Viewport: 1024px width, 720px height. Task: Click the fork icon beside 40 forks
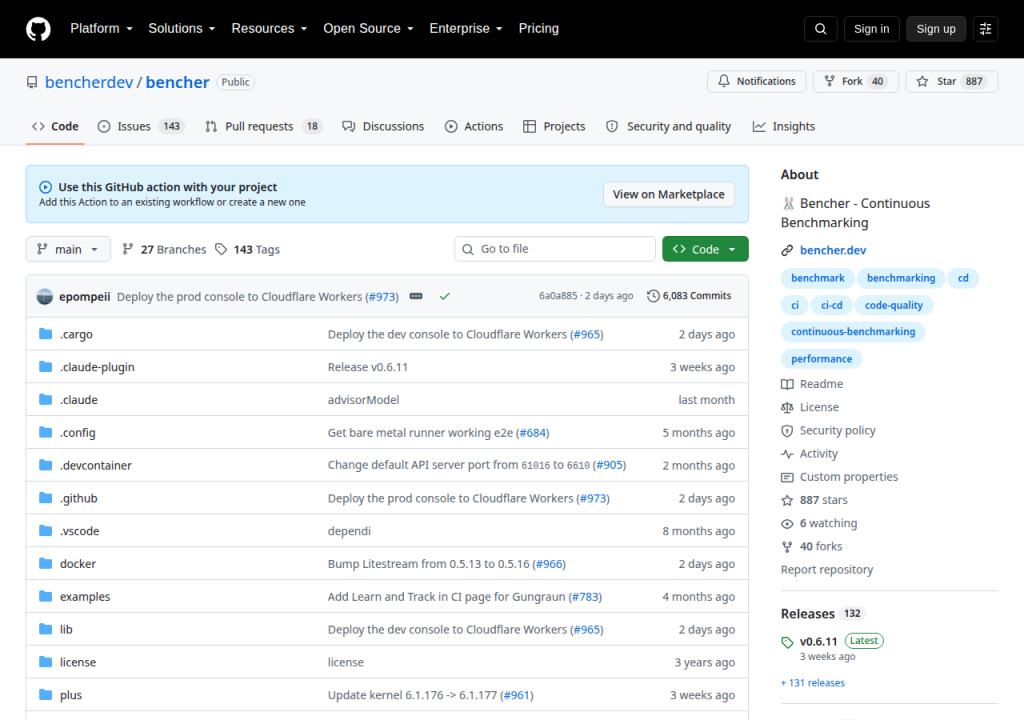(787, 547)
